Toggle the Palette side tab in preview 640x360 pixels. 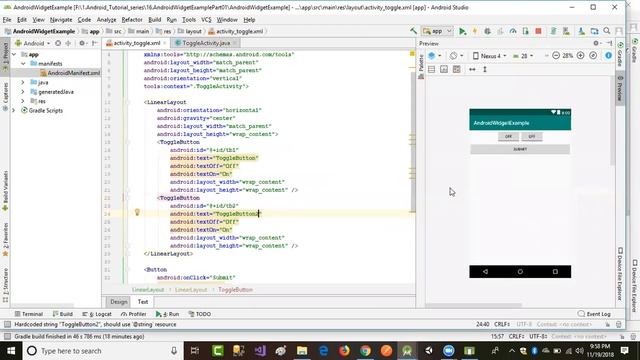coord(421,66)
